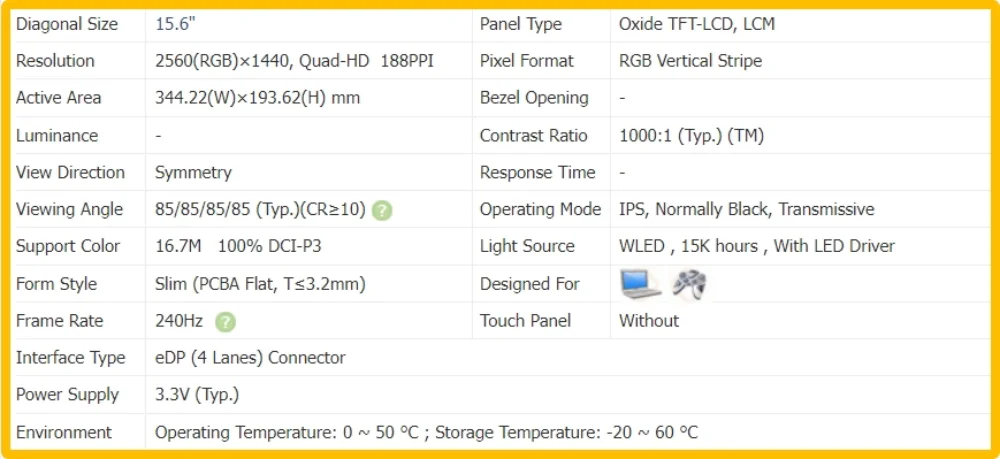
Task: Click the eDP (4 Lanes) Connector text
Action: pos(250,358)
